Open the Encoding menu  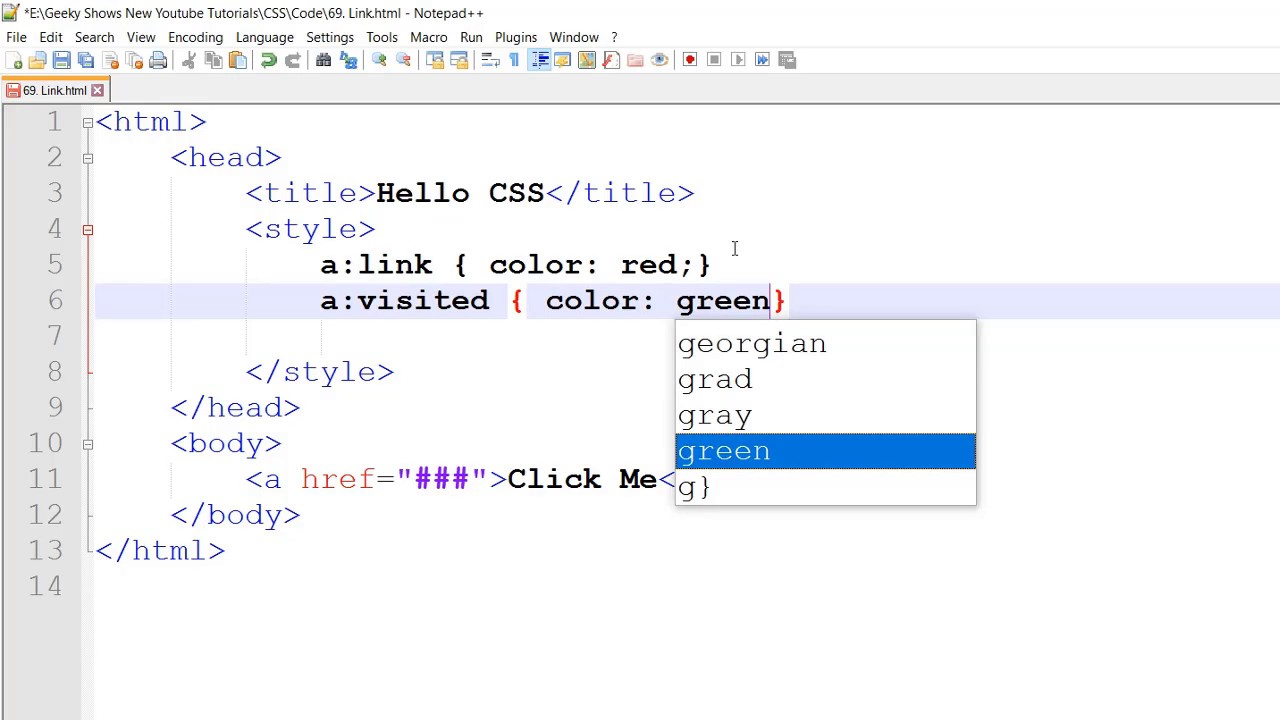(x=195, y=37)
